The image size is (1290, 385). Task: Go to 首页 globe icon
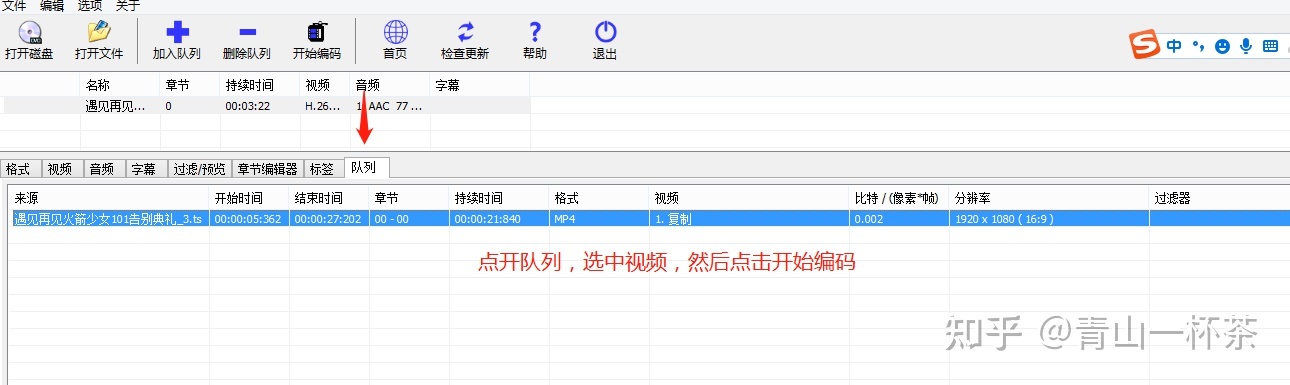pos(395,33)
